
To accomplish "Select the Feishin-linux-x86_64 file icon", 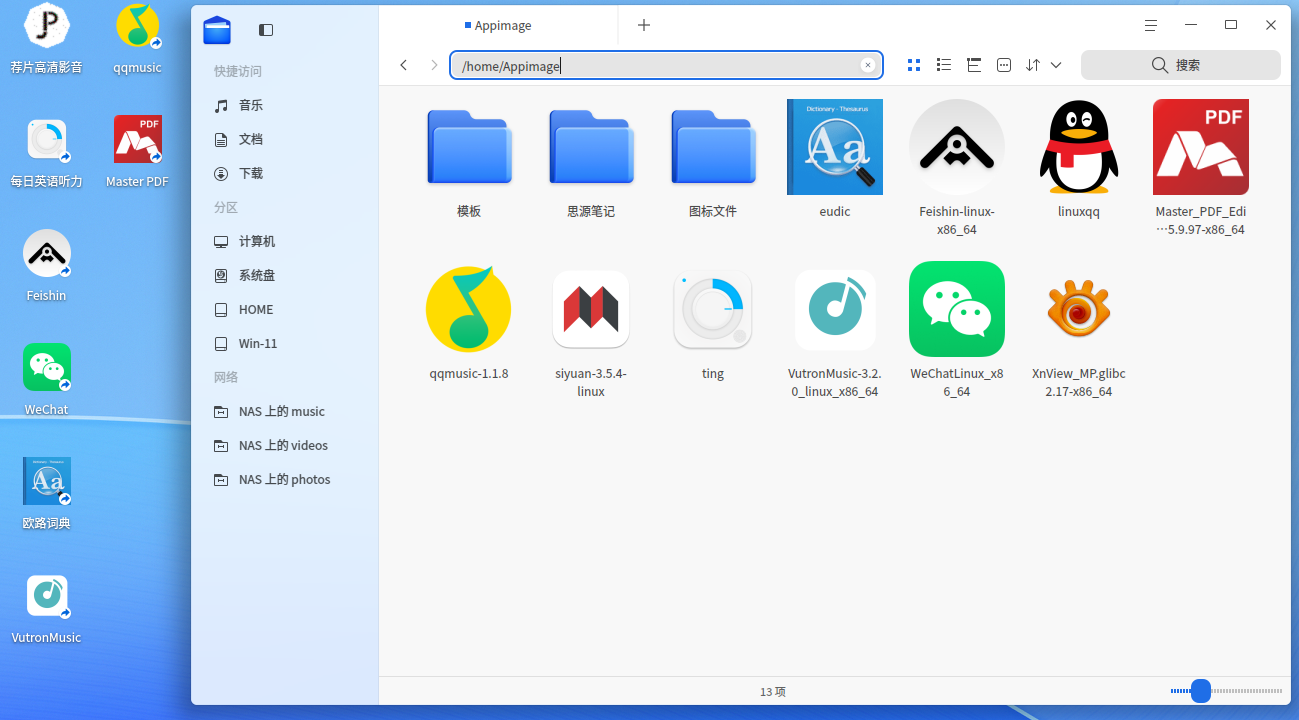I will (956, 147).
